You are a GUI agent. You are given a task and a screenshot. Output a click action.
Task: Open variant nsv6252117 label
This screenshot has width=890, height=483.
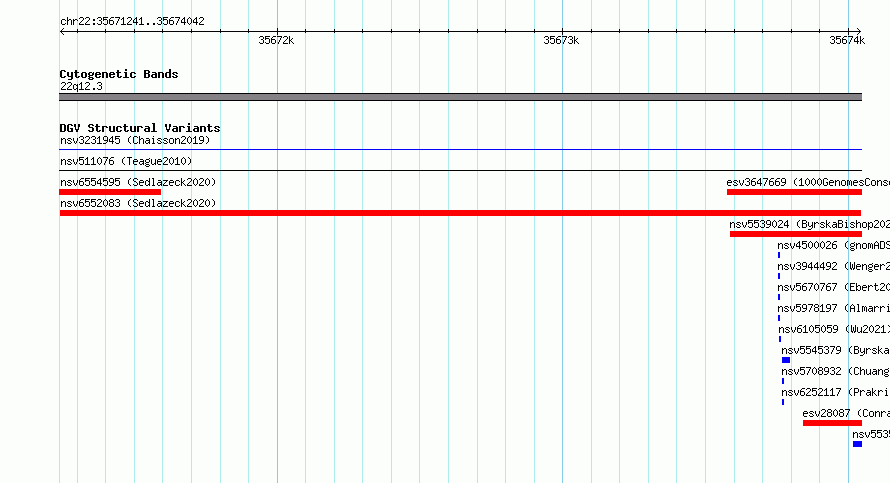(x=836, y=392)
